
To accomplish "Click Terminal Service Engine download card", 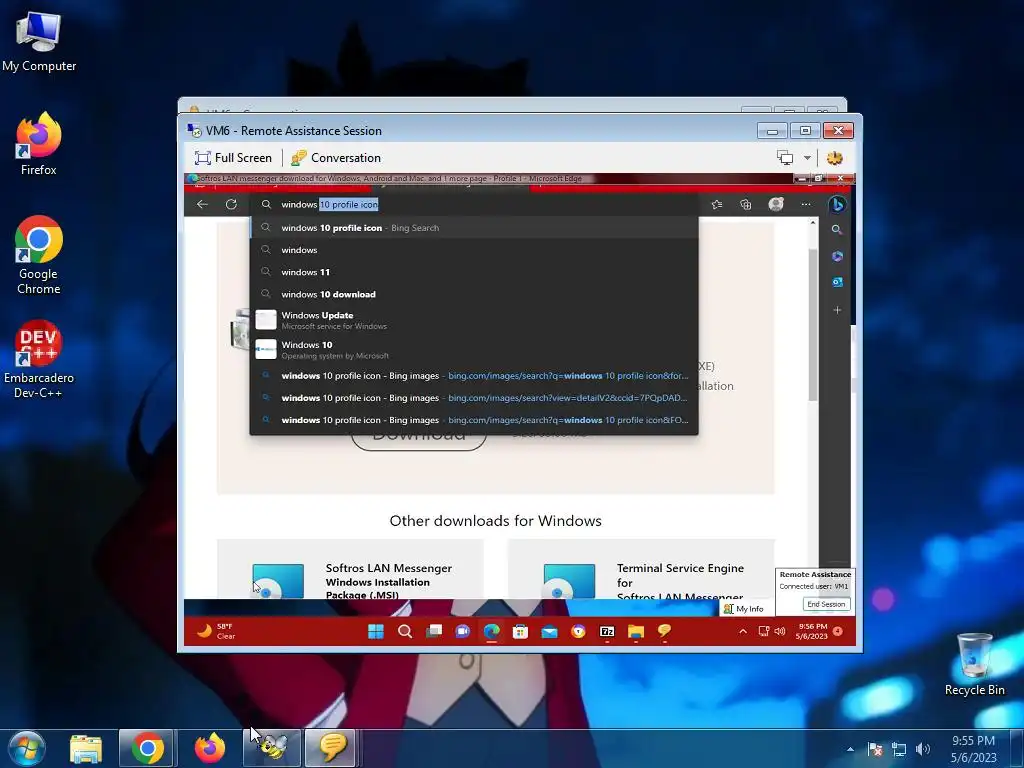I will pos(641,569).
